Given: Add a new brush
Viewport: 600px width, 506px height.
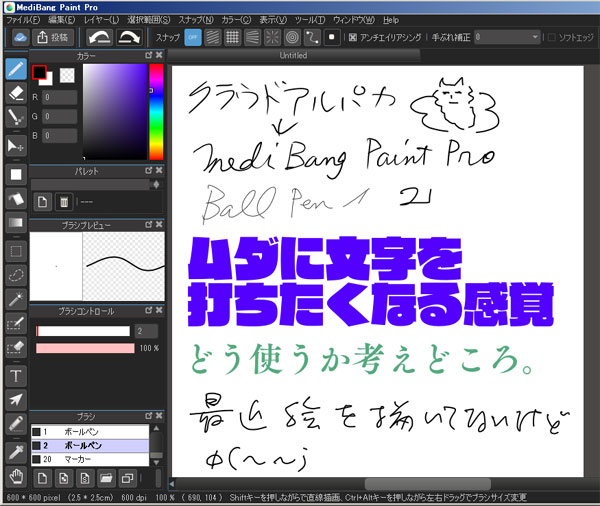Looking at the screenshot, I should click(x=42, y=478).
